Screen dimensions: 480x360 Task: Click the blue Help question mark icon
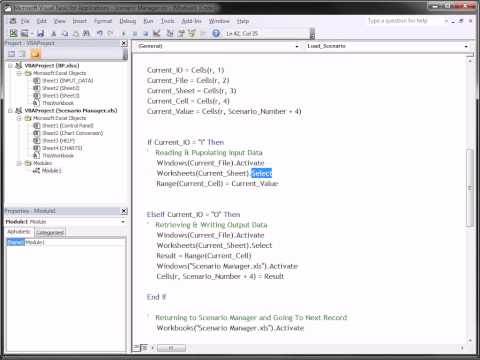click(x=216, y=33)
